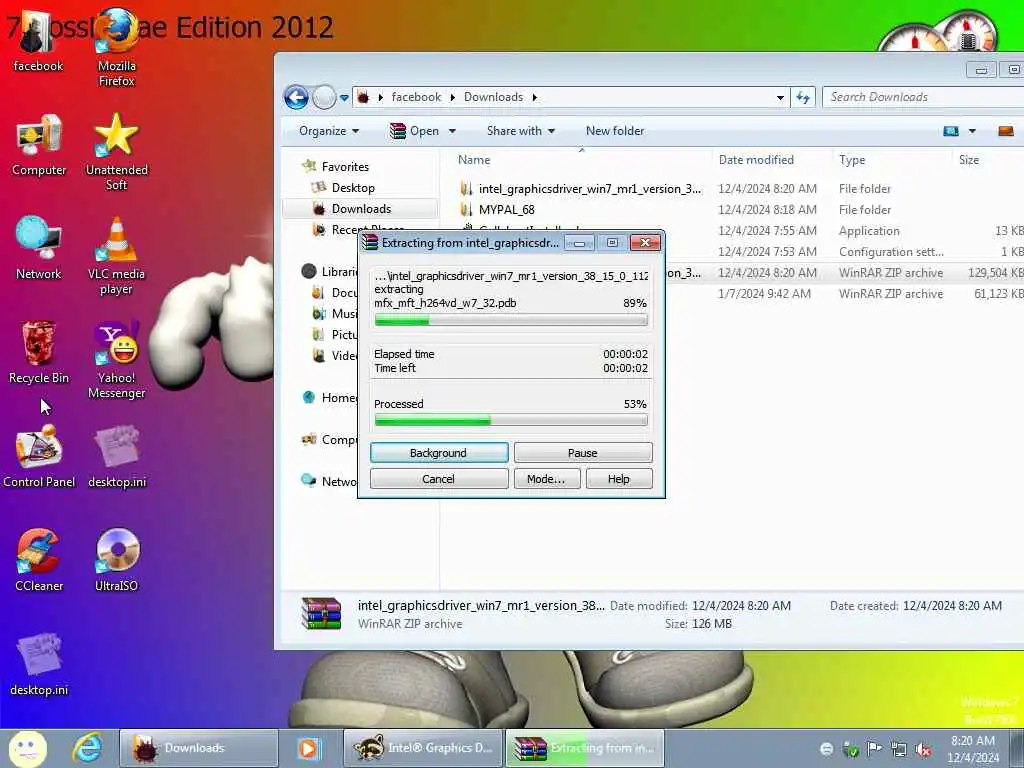Open the Organize menu

coord(329,131)
